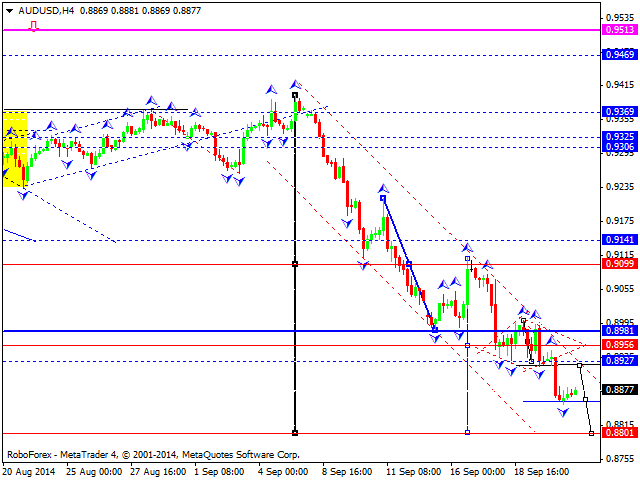640x480 pixels.
Task: Click the 0.8927 blue price label
Action: (x=620, y=361)
